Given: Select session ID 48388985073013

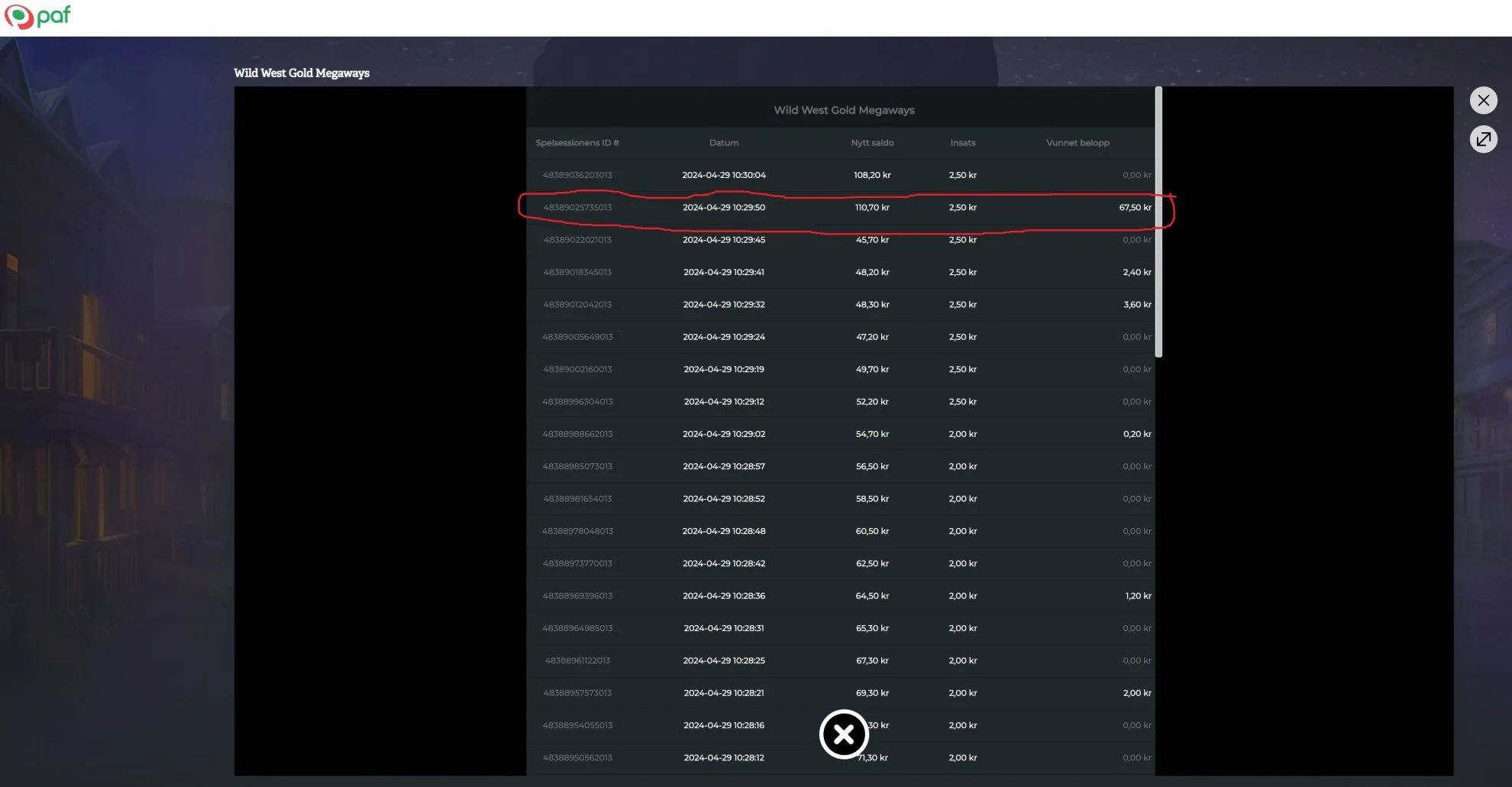Looking at the screenshot, I should click(x=577, y=466).
